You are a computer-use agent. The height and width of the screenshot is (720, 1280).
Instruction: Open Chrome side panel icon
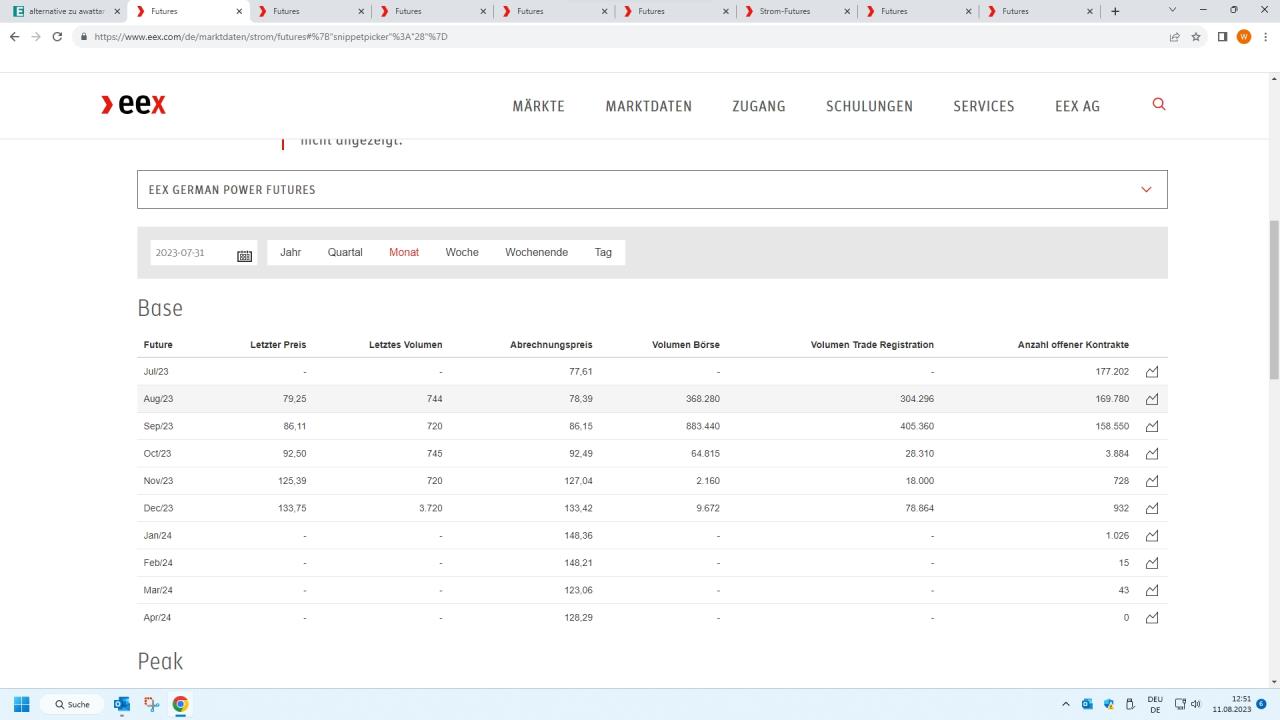[1222, 36]
